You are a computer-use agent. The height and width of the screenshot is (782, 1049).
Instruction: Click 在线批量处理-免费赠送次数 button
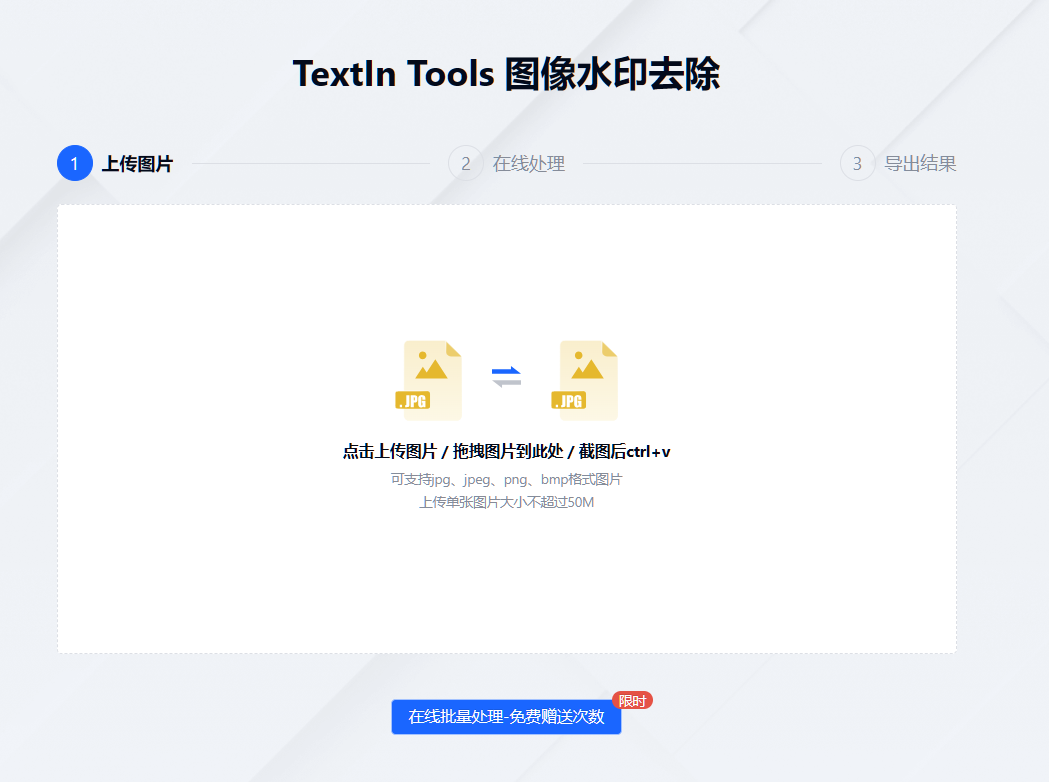click(506, 717)
